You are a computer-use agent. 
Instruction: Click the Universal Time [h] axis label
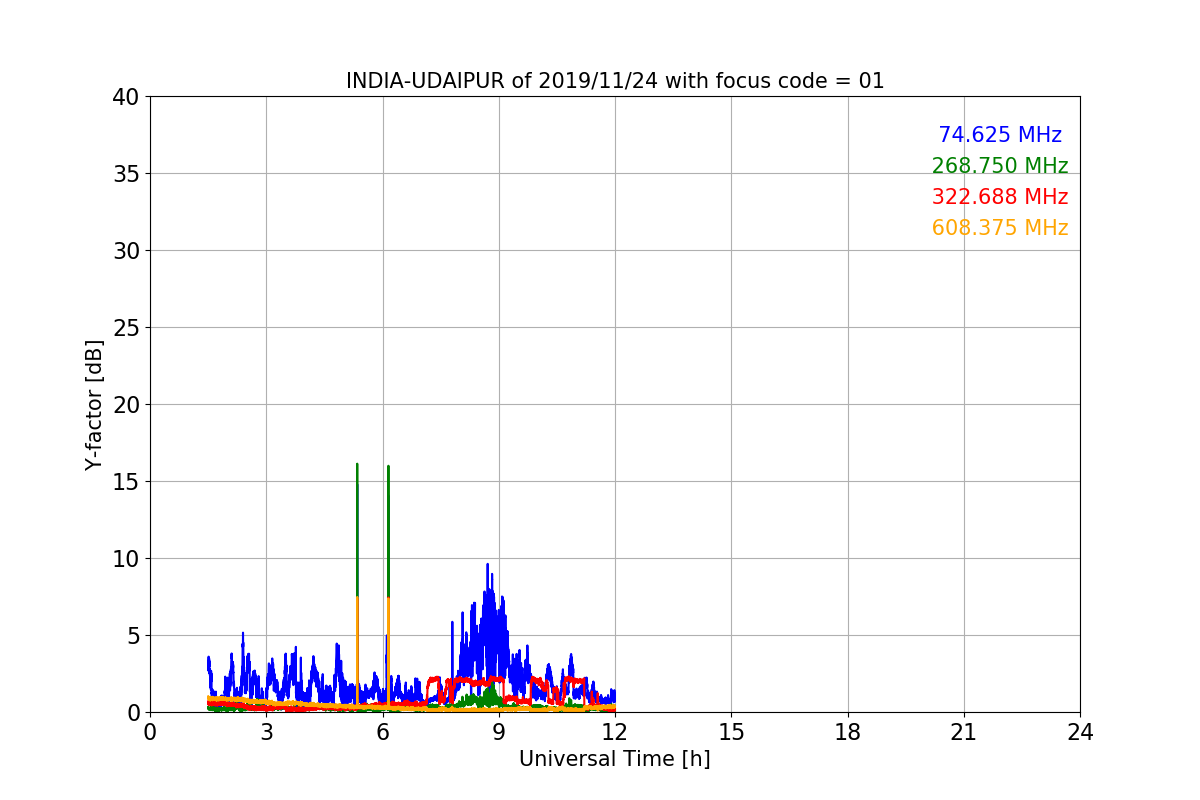[614, 759]
